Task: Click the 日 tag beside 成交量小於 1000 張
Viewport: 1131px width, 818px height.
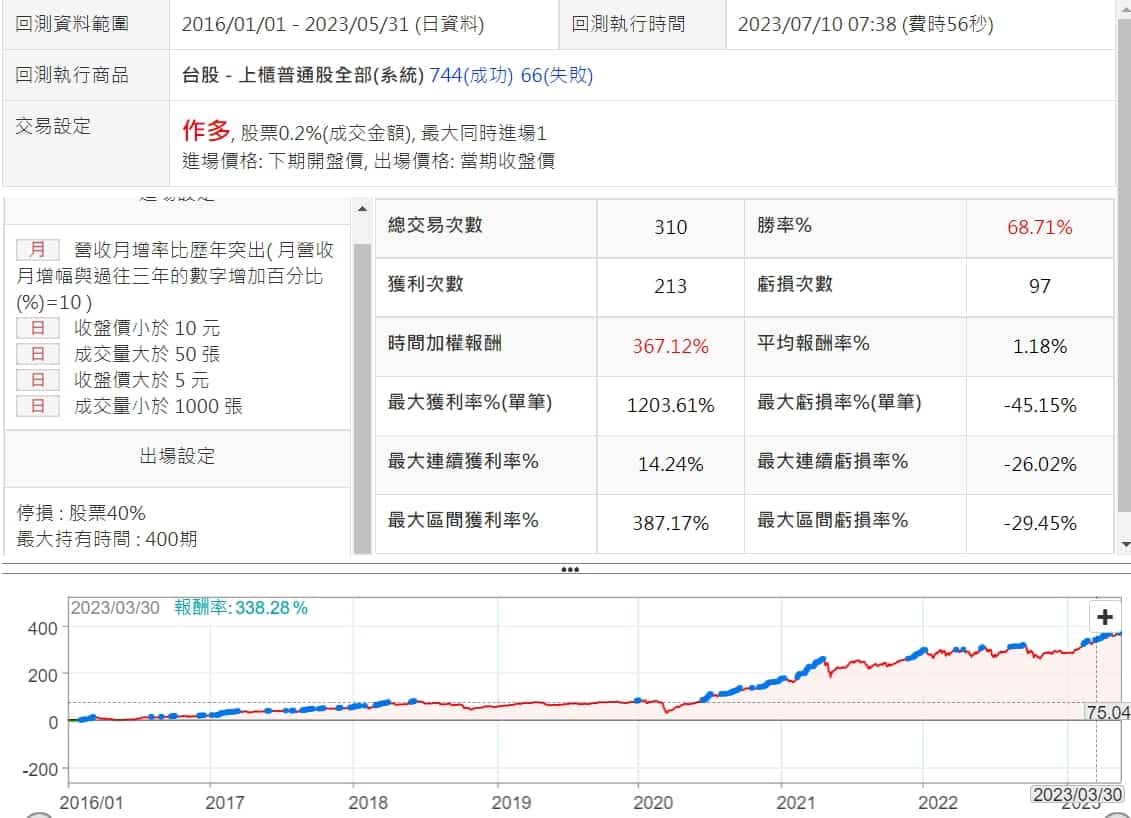Action: (38, 406)
